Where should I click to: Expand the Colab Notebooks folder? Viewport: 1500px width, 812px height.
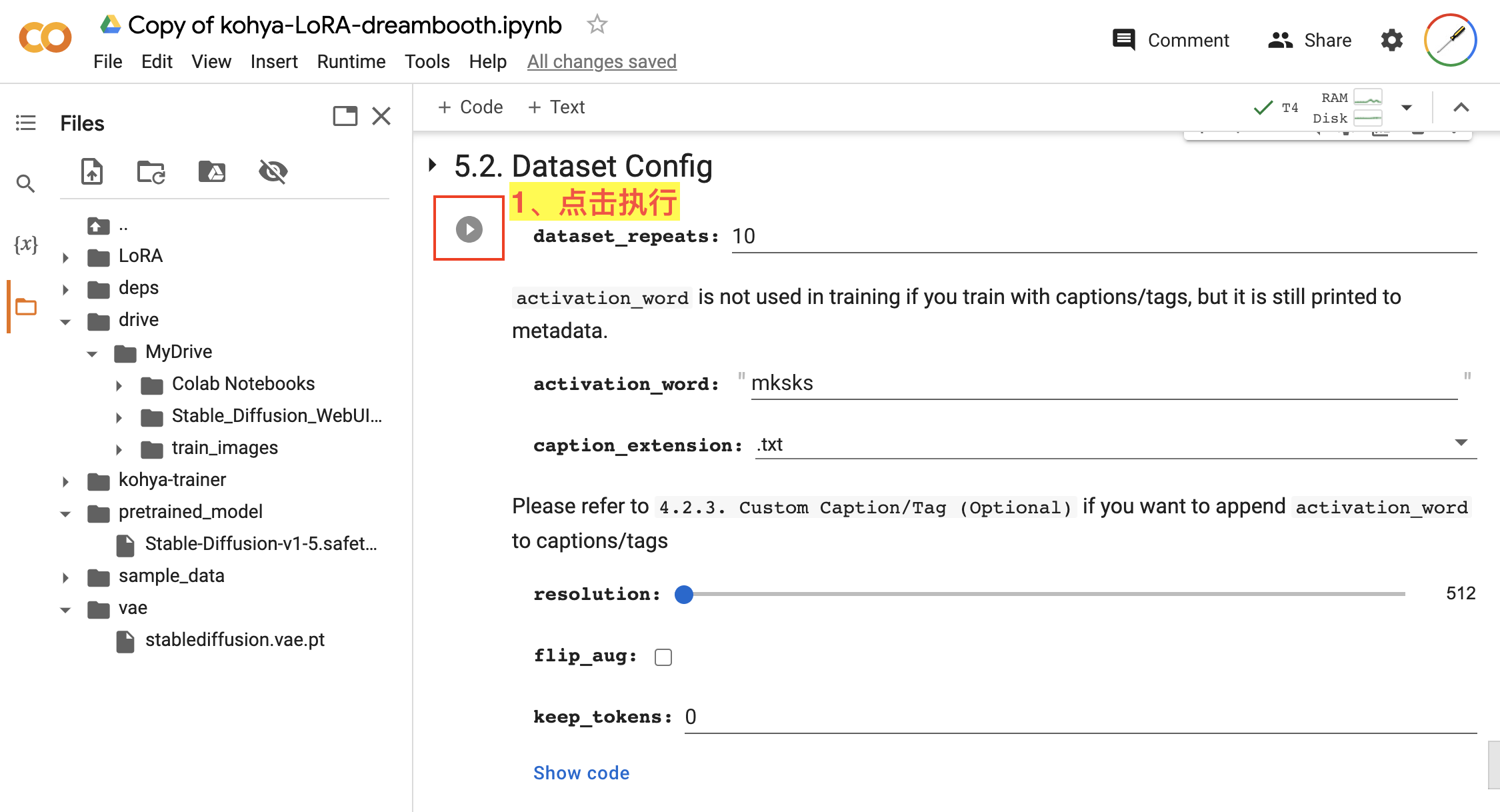120,385
